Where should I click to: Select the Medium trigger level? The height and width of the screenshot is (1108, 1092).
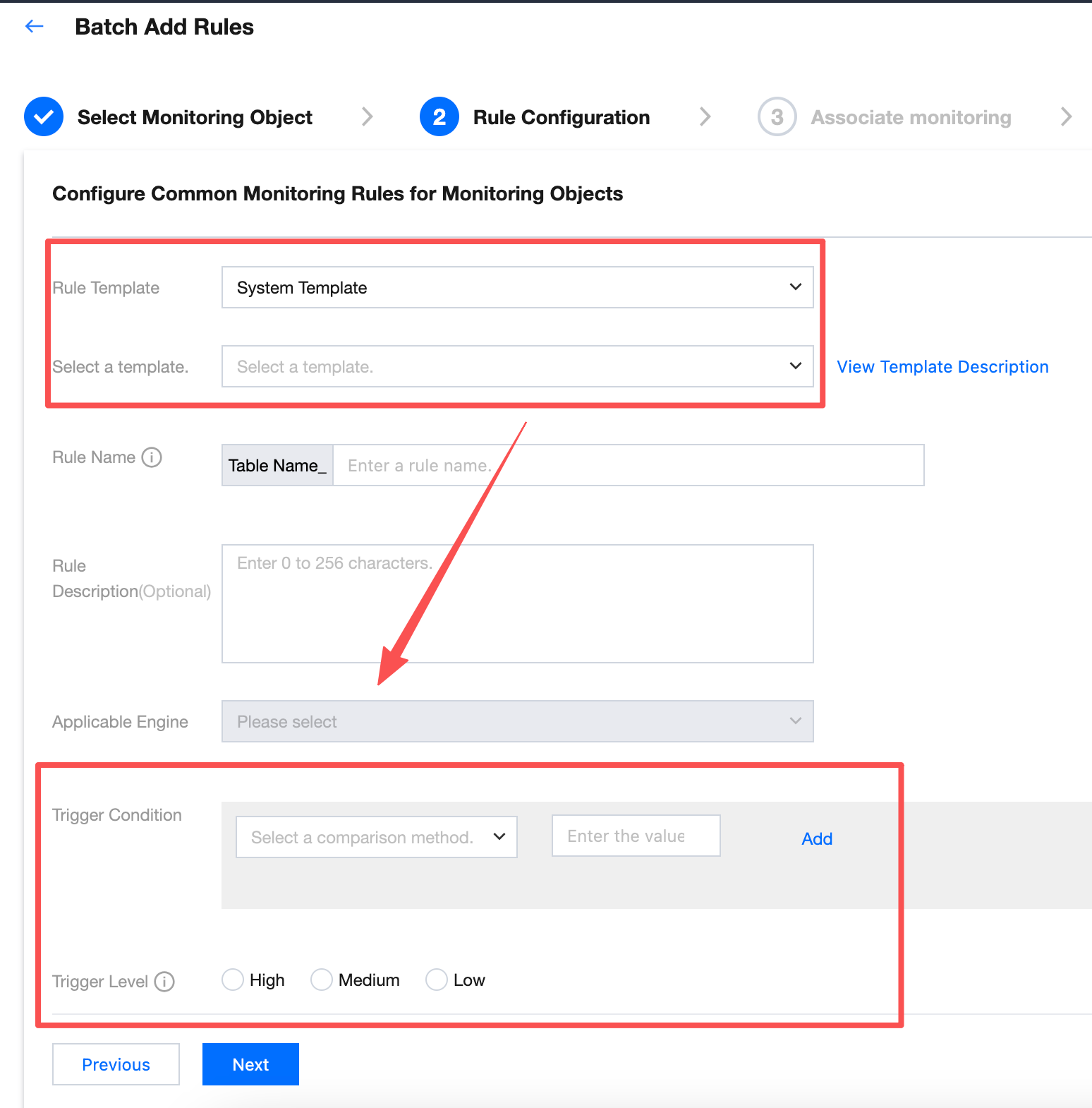[322, 980]
